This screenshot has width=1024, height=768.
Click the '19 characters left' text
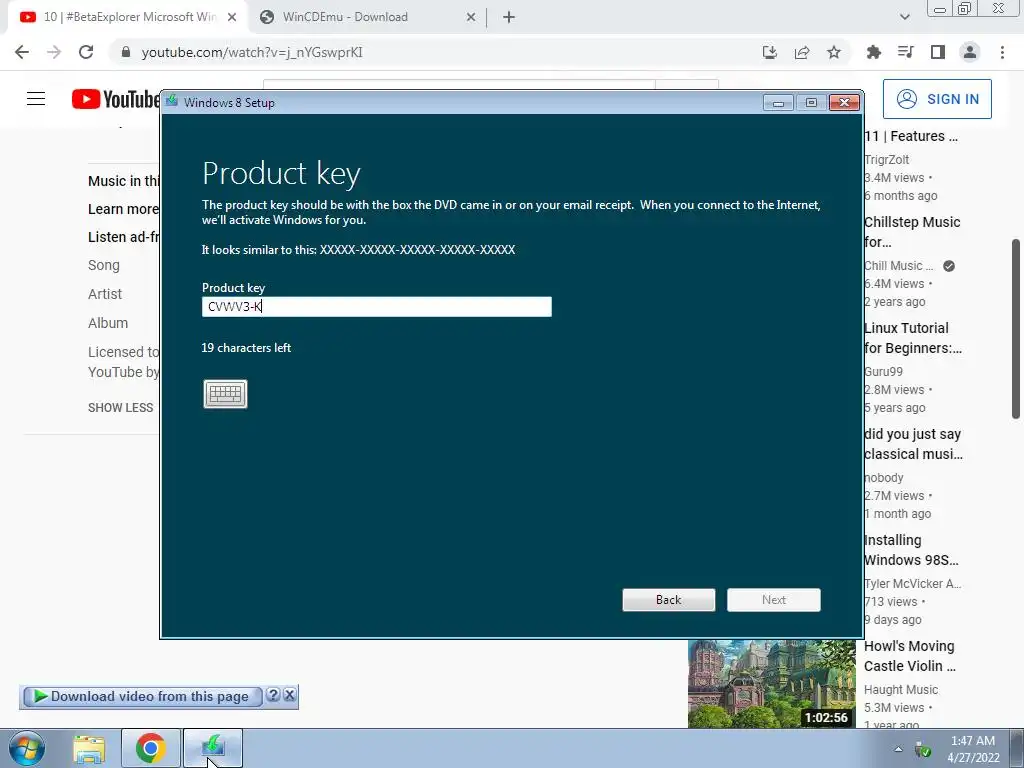pyautogui.click(x=246, y=347)
